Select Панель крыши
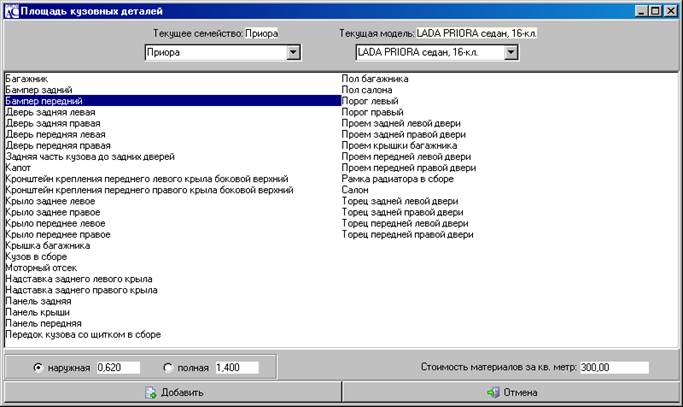This screenshot has width=683, height=407. click(x=37, y=312)
